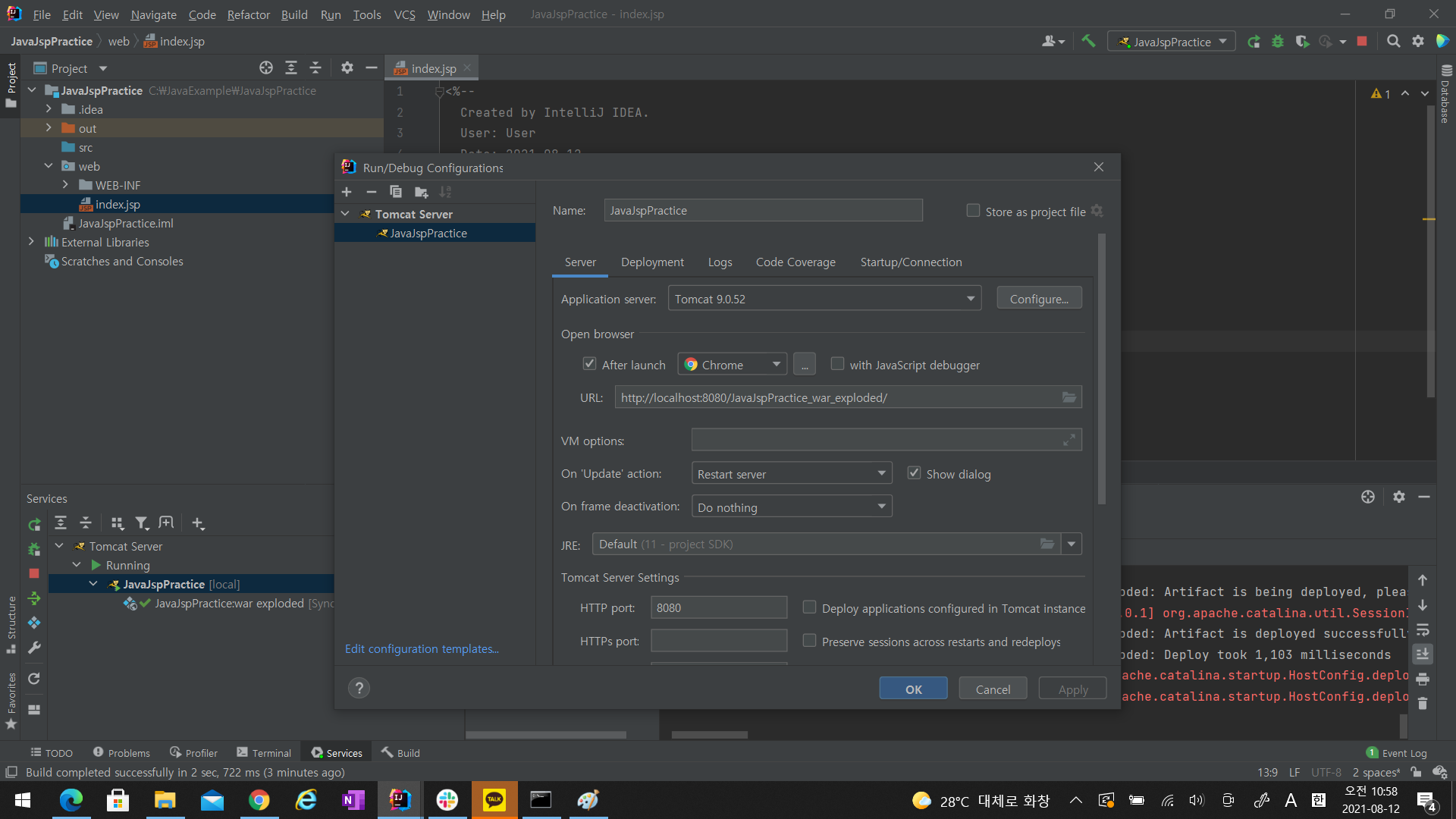
Task: Filter services with funnel icon
Action: tap(142, 523)
